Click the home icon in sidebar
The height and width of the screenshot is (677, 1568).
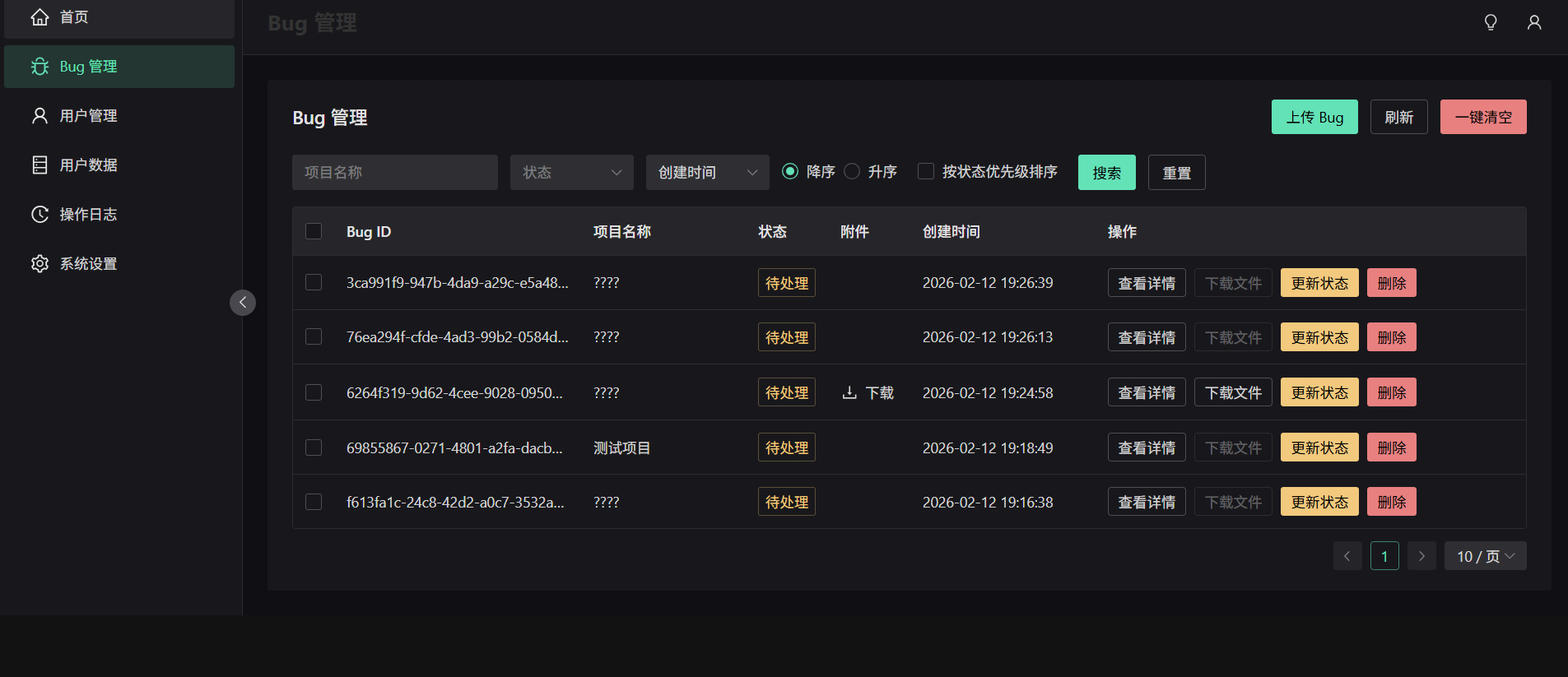40,17
